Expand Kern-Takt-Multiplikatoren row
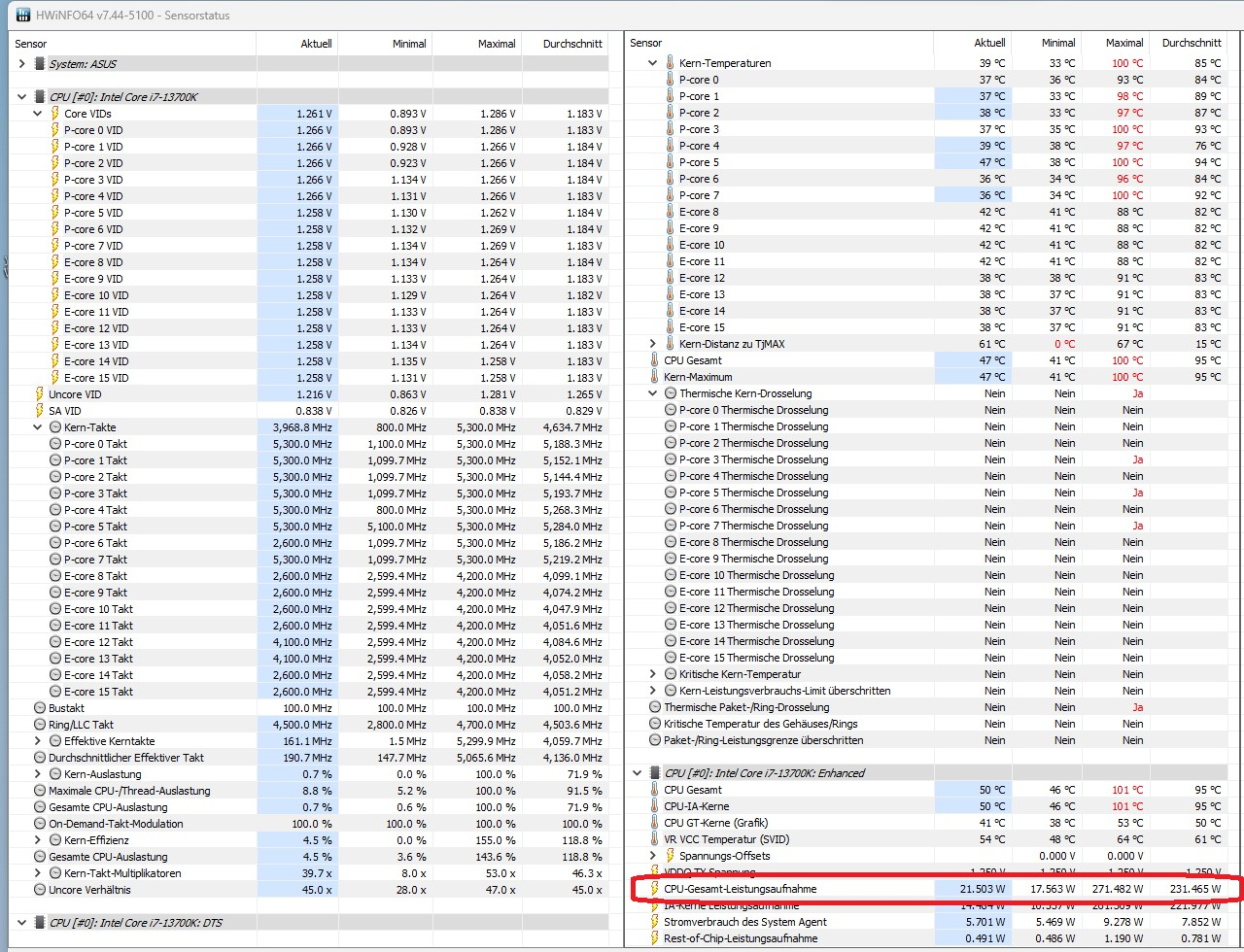 (x=38, y=873)
